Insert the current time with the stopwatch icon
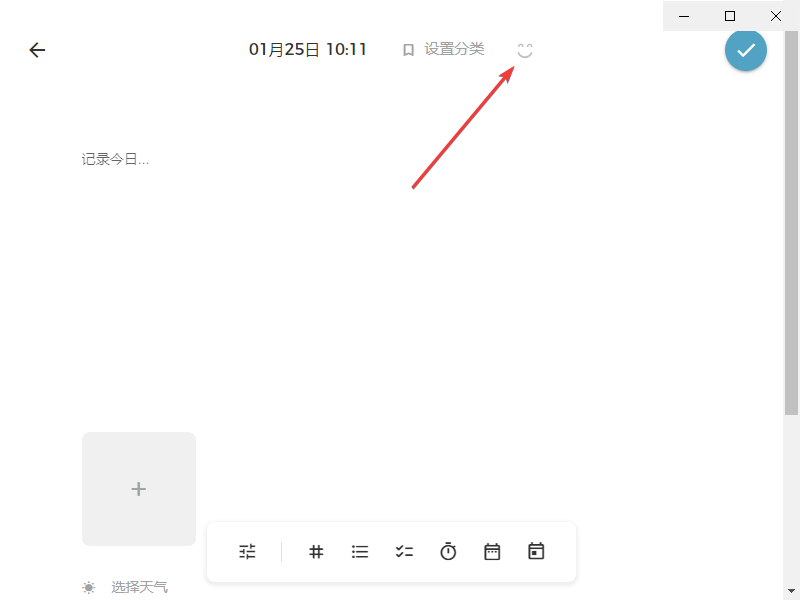800x600 pixels. click(448, 552)
